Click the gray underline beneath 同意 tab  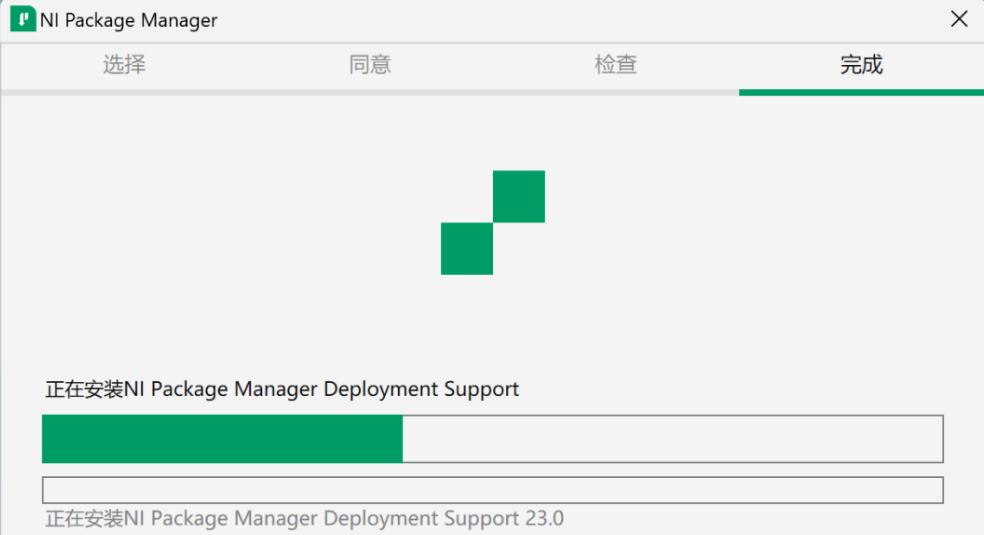(x=370, y=93)
